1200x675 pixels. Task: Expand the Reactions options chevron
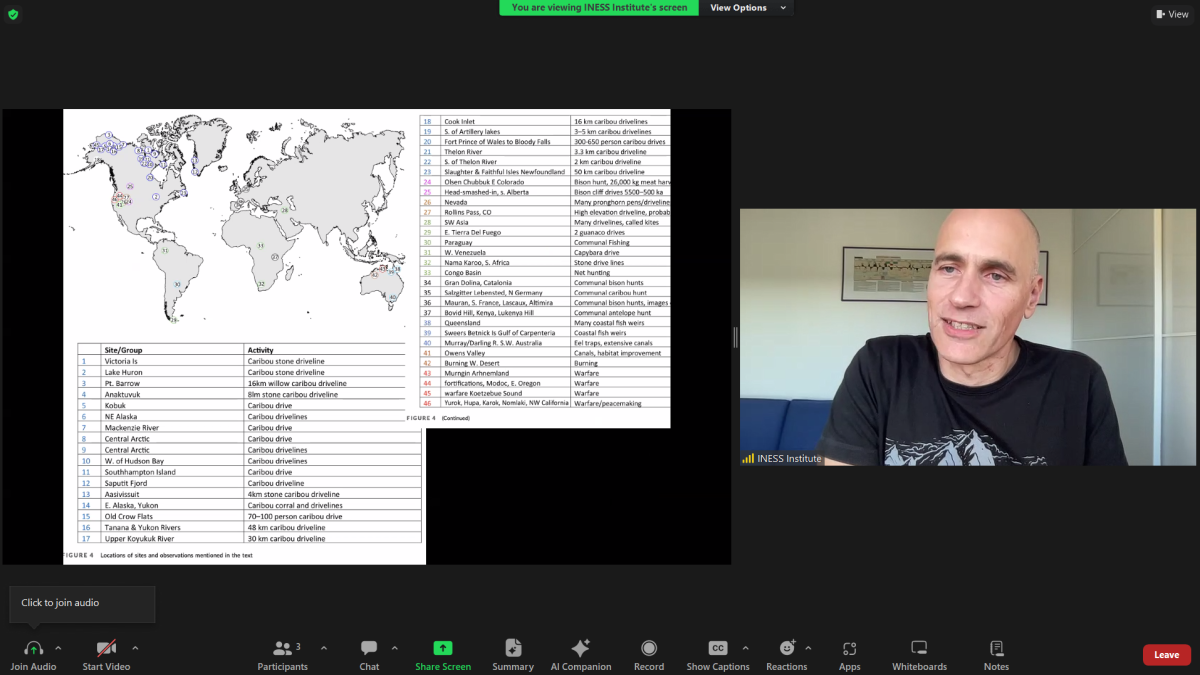(808, 648)
